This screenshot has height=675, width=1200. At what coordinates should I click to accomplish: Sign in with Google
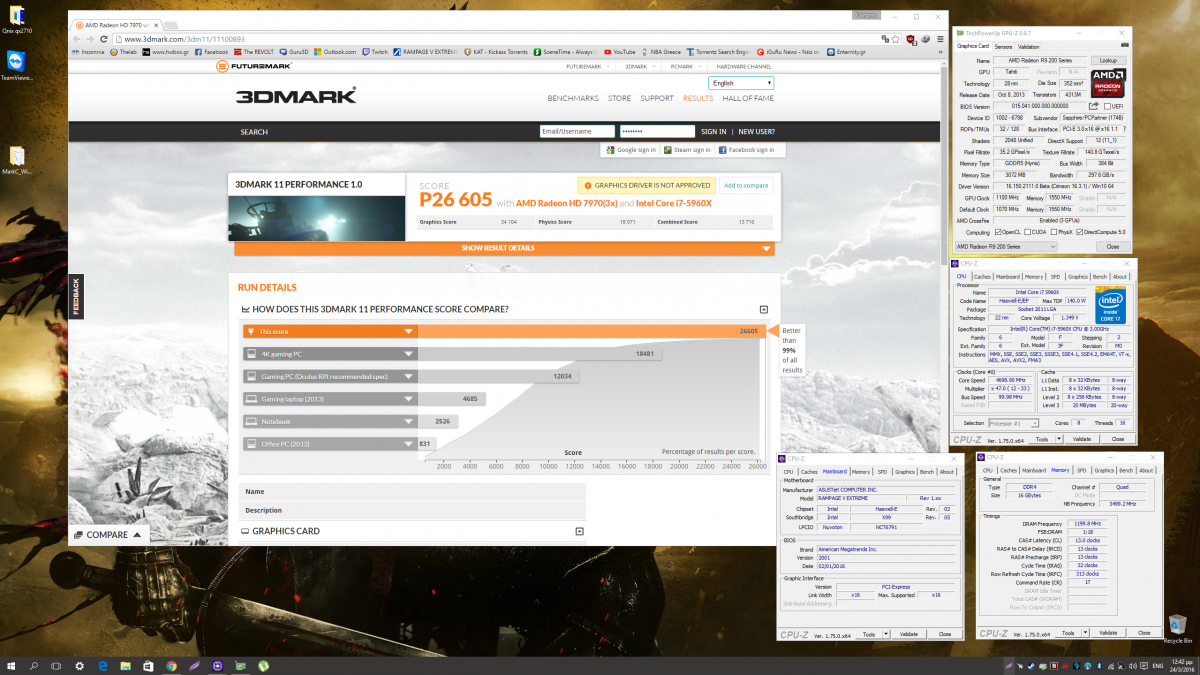click(x=631, y=150)
